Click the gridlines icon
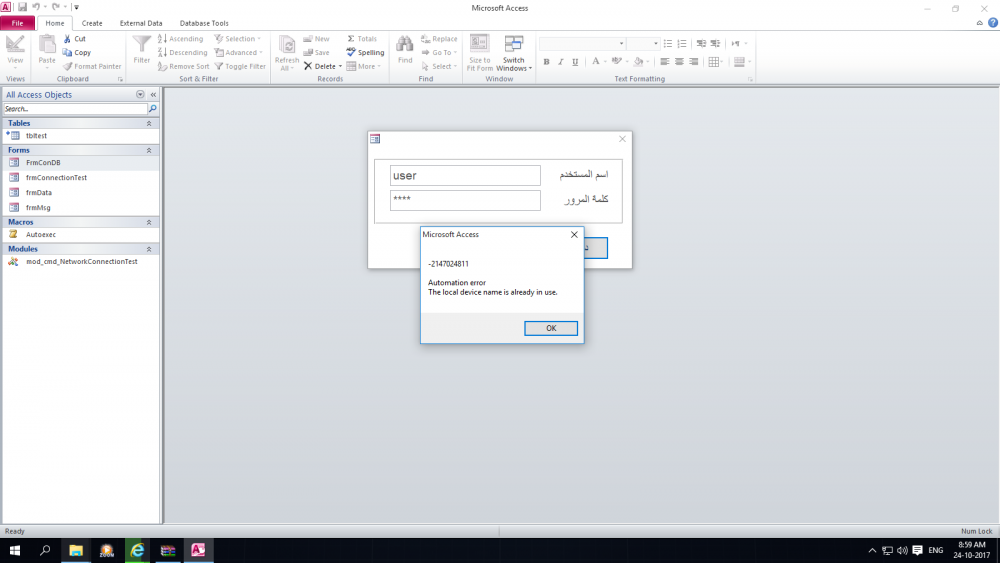The width and height of the screenshot is (1000, 563). (x=714, y=62)
